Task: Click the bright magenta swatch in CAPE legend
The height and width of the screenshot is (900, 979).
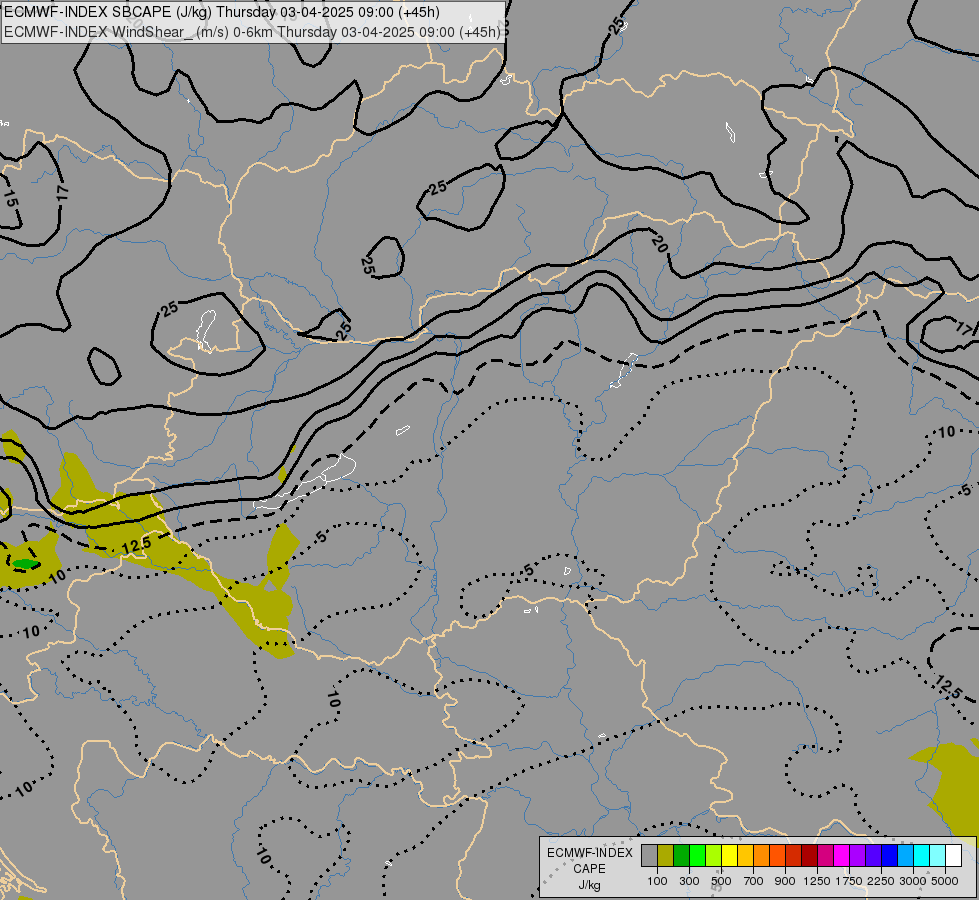Action: click(842, 855)
